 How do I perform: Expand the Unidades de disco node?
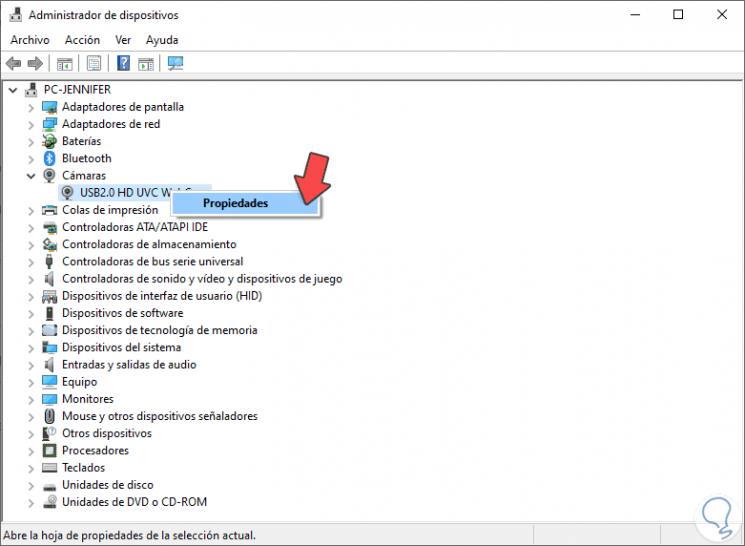point(31,486)
